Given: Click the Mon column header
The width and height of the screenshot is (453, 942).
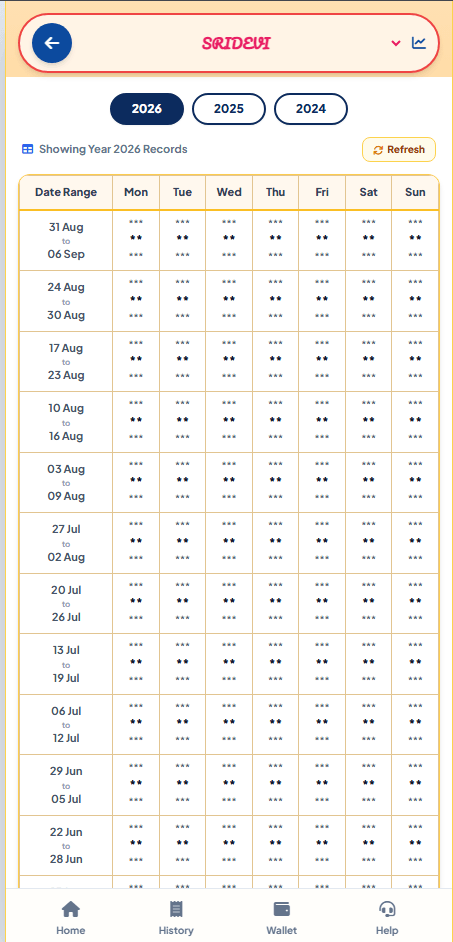Looking at the screenshot, I should 136,192.
